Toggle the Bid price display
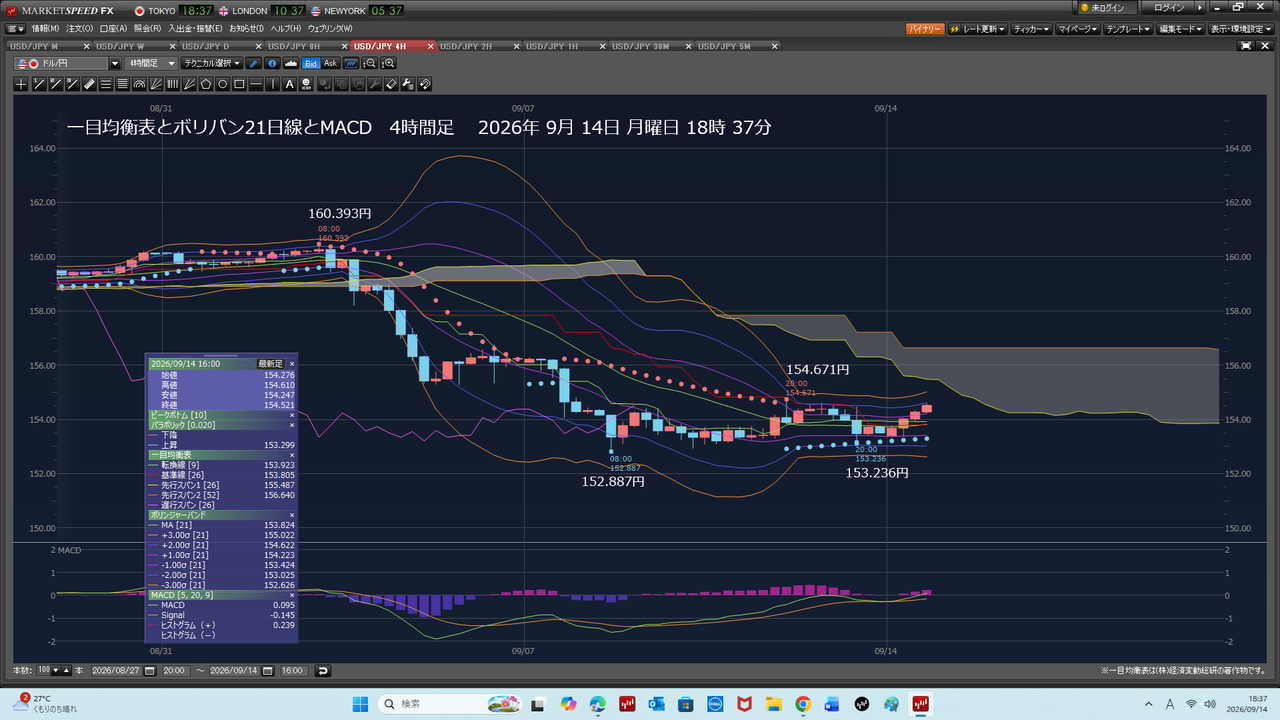Image resolution: width=1280 pixels, height=720 pixels. [310, 63]
